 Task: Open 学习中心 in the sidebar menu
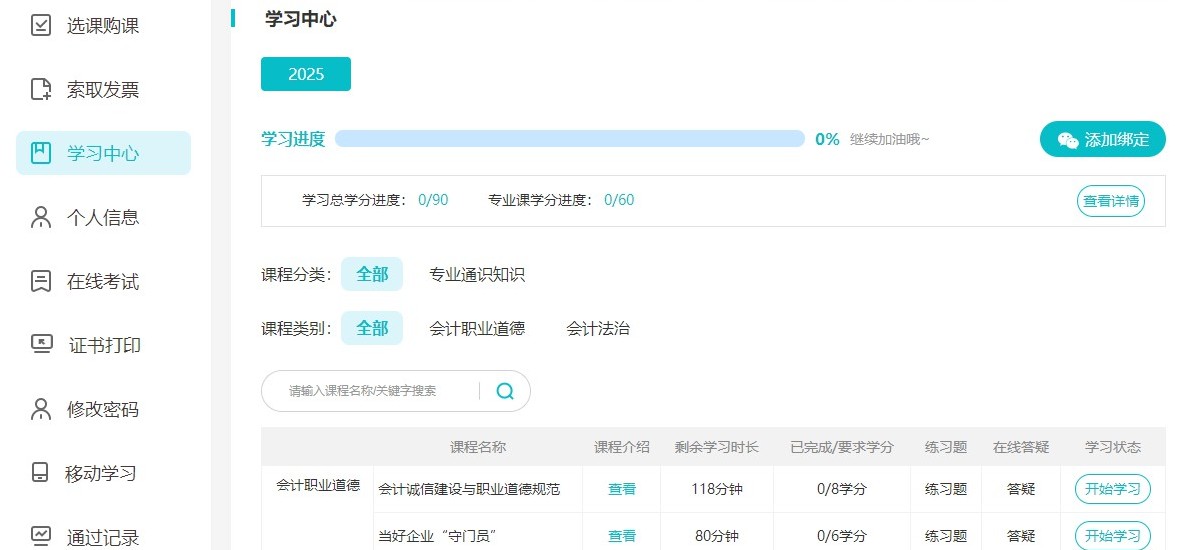pos(103,153)
